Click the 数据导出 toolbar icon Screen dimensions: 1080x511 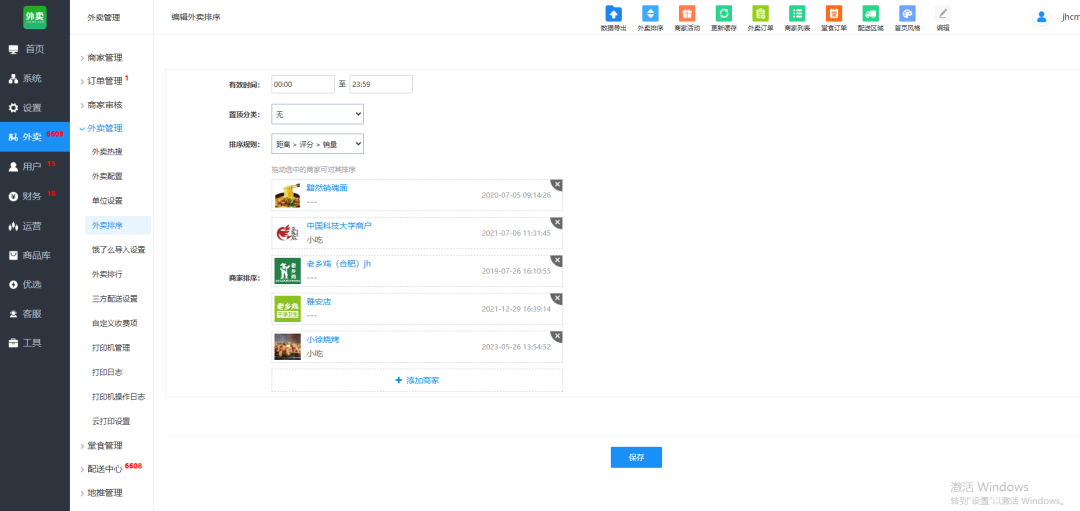613,14
